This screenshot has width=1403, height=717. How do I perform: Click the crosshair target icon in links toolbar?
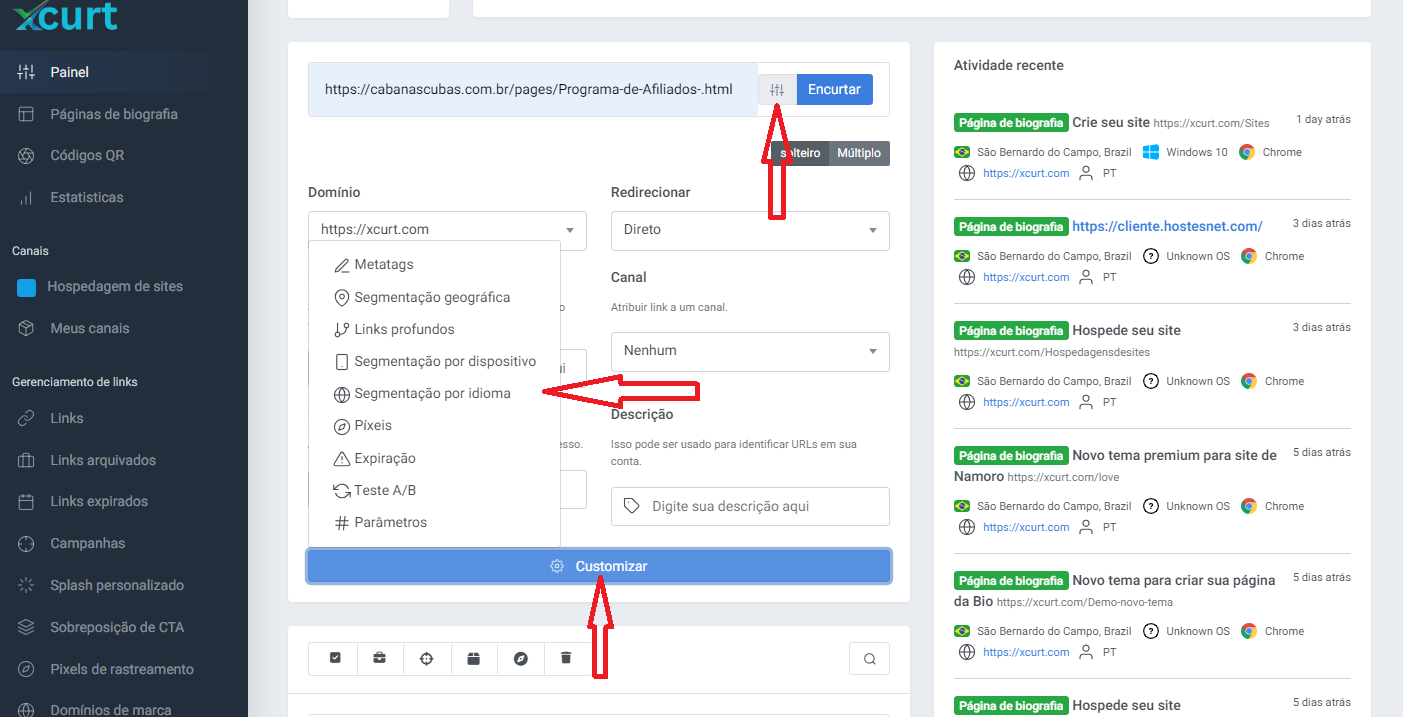427,658
